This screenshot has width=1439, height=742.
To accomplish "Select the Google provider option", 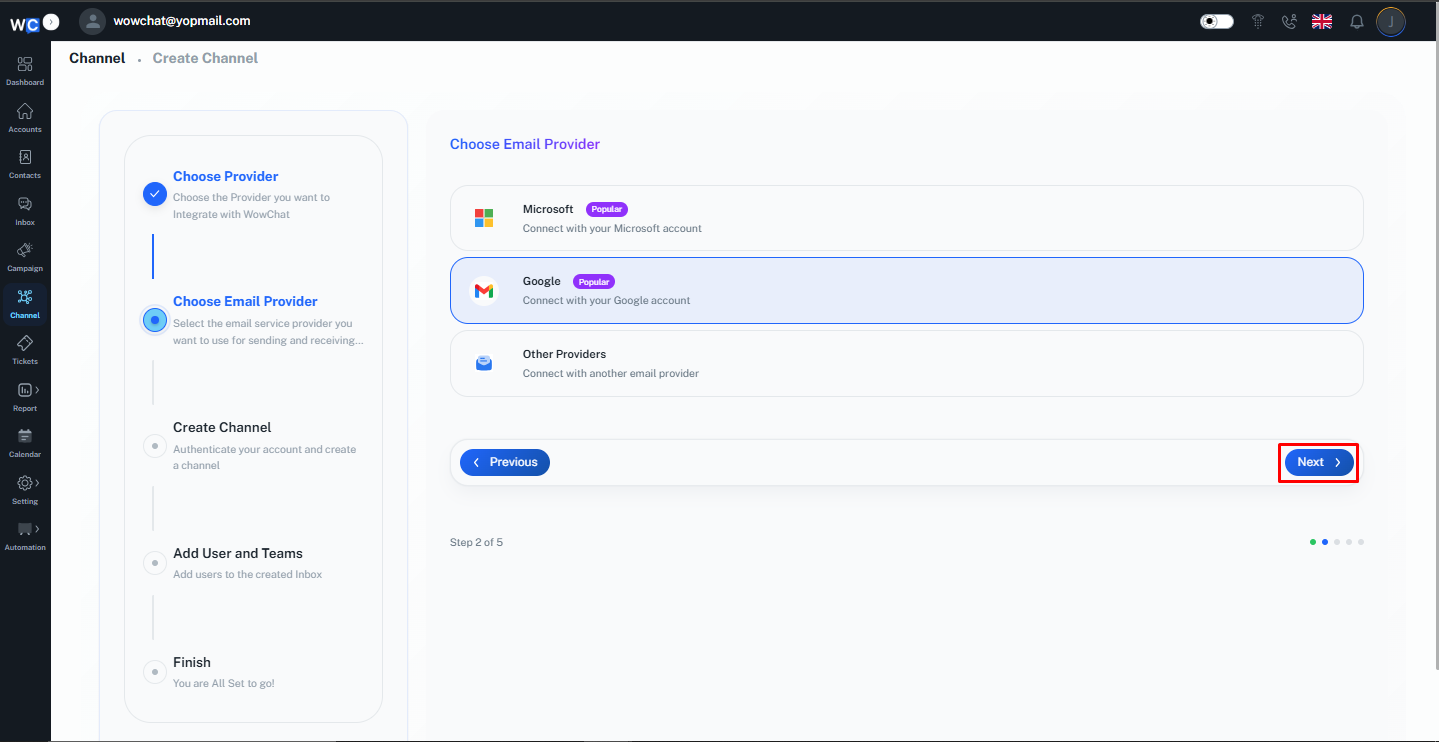I will click(x=907, y=291).
